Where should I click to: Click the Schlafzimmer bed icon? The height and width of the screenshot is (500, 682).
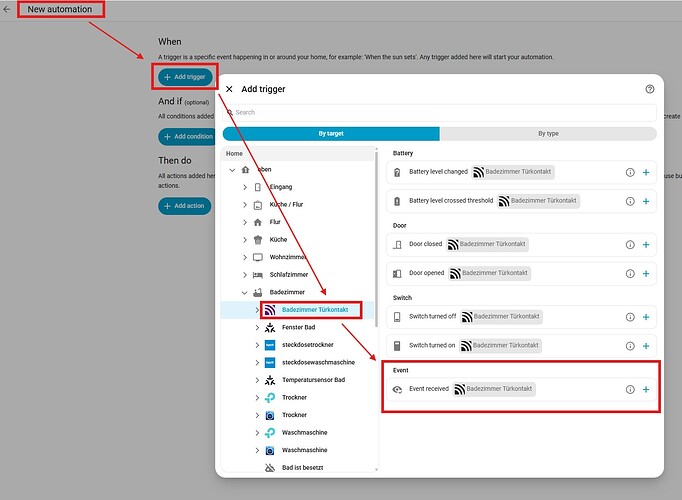pyautogui.click(x=258, y=275)
